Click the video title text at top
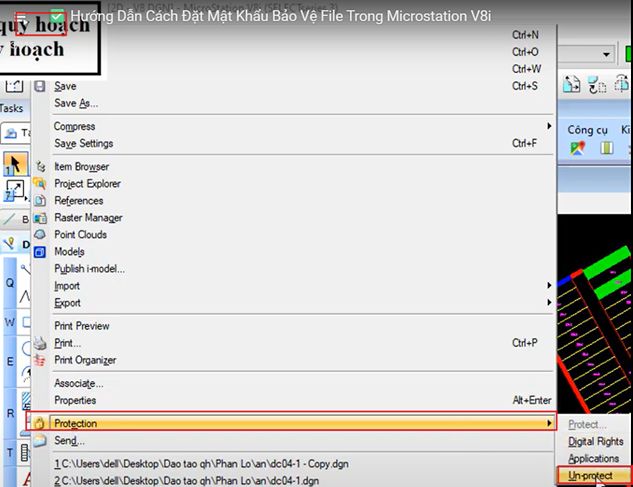The height and width of the screenshot is (487, 633). pyautogui.click(x=281, y=16)
